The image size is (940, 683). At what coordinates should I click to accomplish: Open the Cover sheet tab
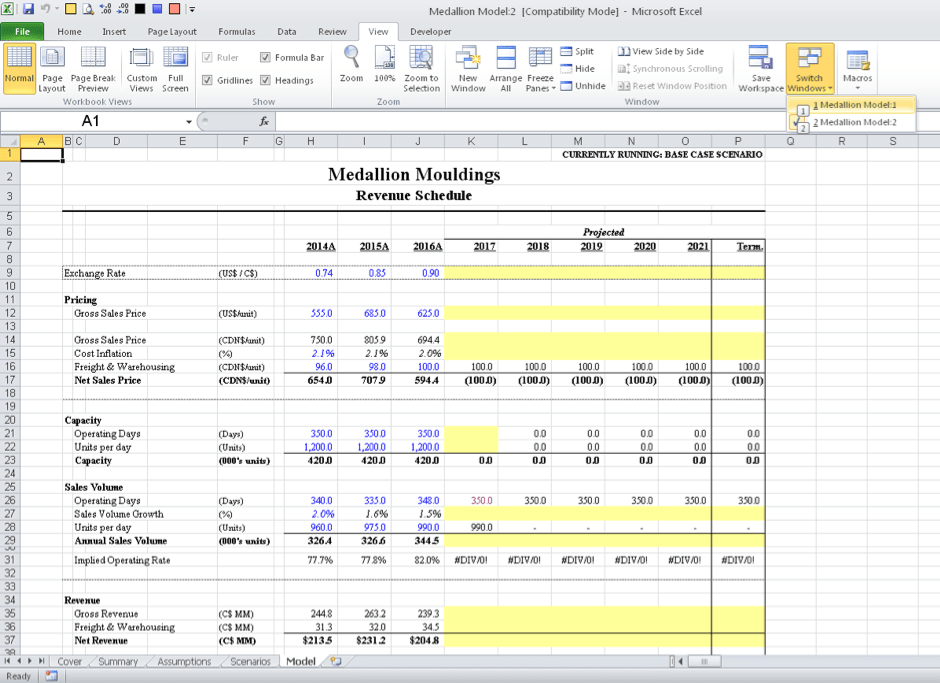click(69, 661)
